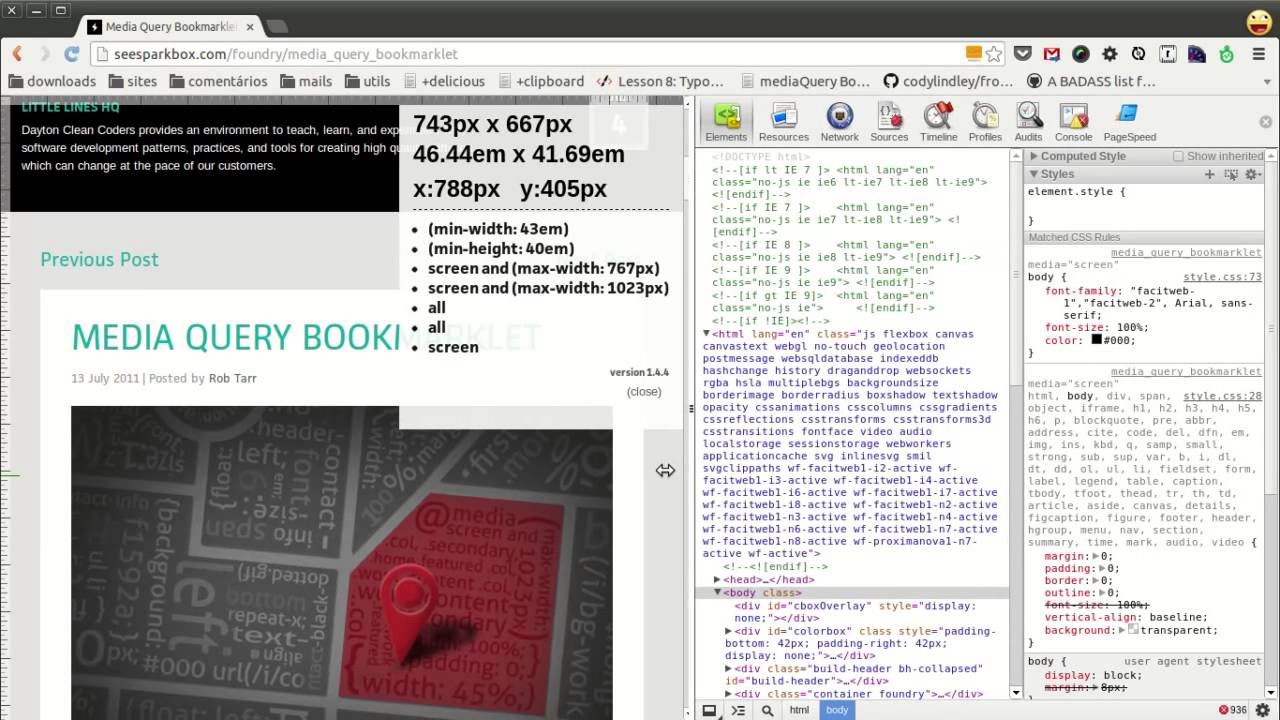Select the html breadcrumb

(x=799, y=710)
